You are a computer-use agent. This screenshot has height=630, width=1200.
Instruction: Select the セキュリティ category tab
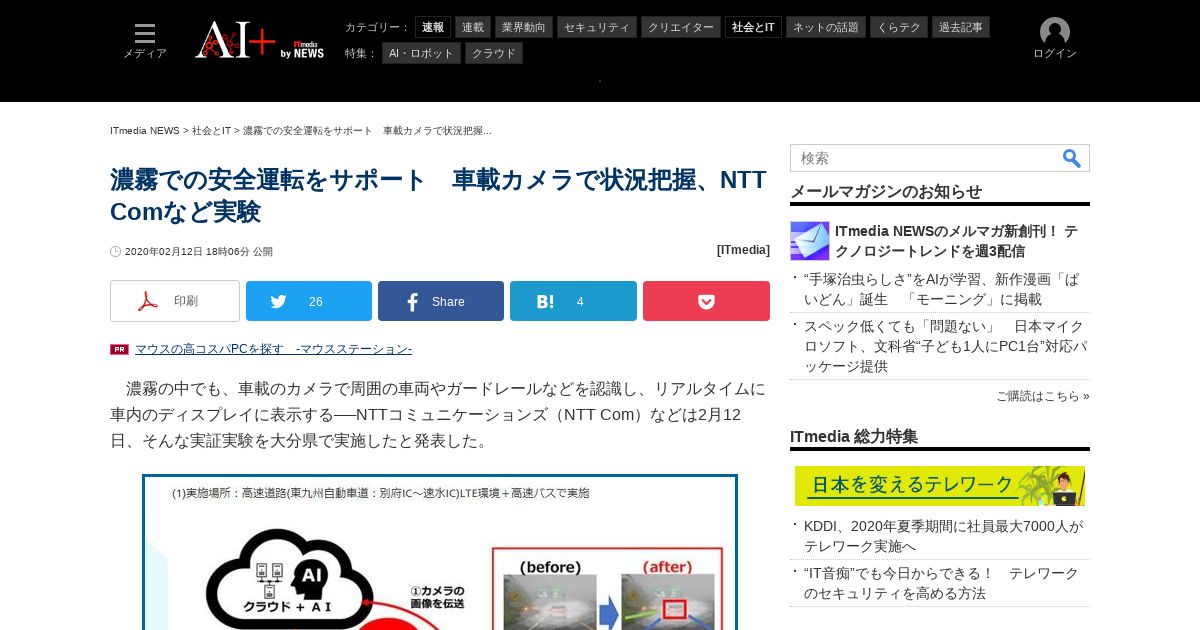(x=597, y=27)
